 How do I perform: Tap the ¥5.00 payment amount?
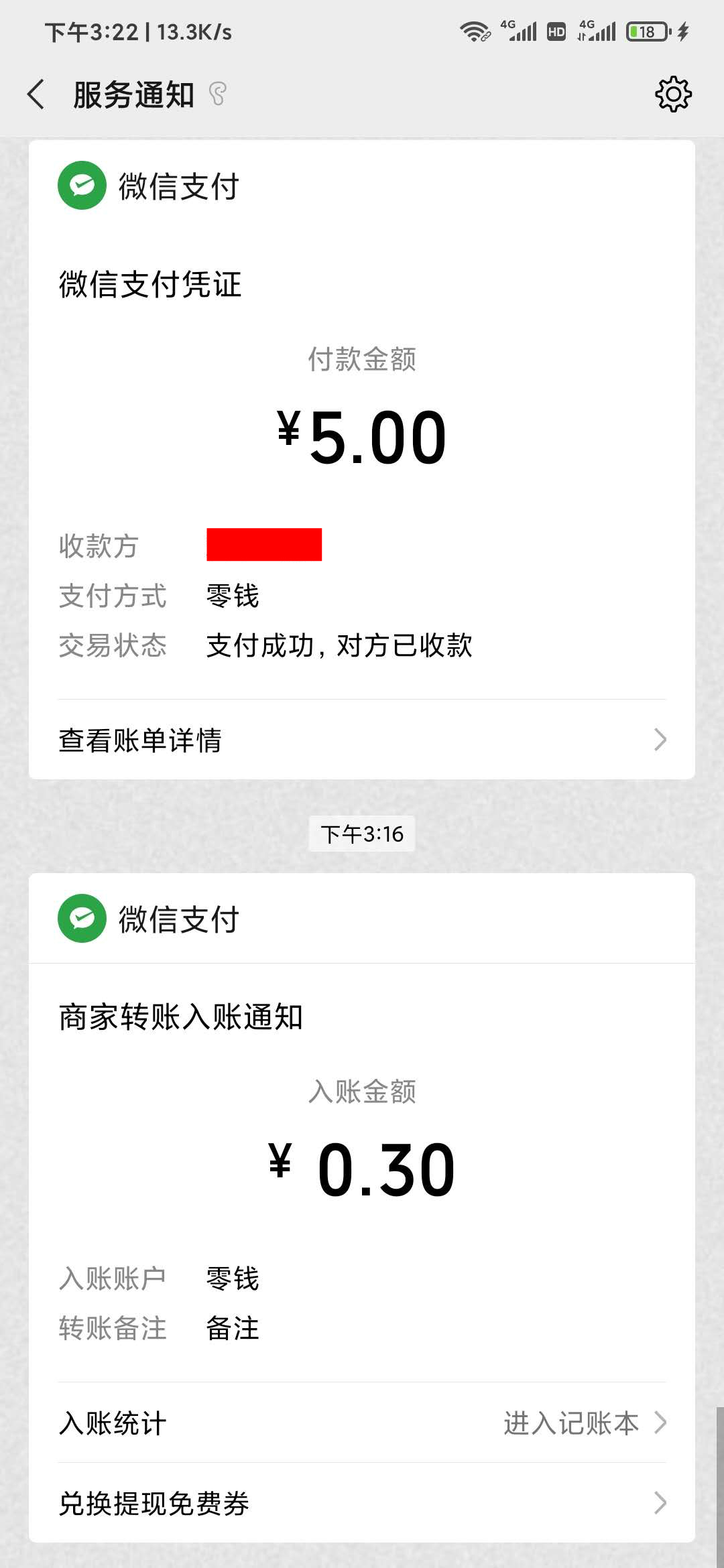[362, 438]
